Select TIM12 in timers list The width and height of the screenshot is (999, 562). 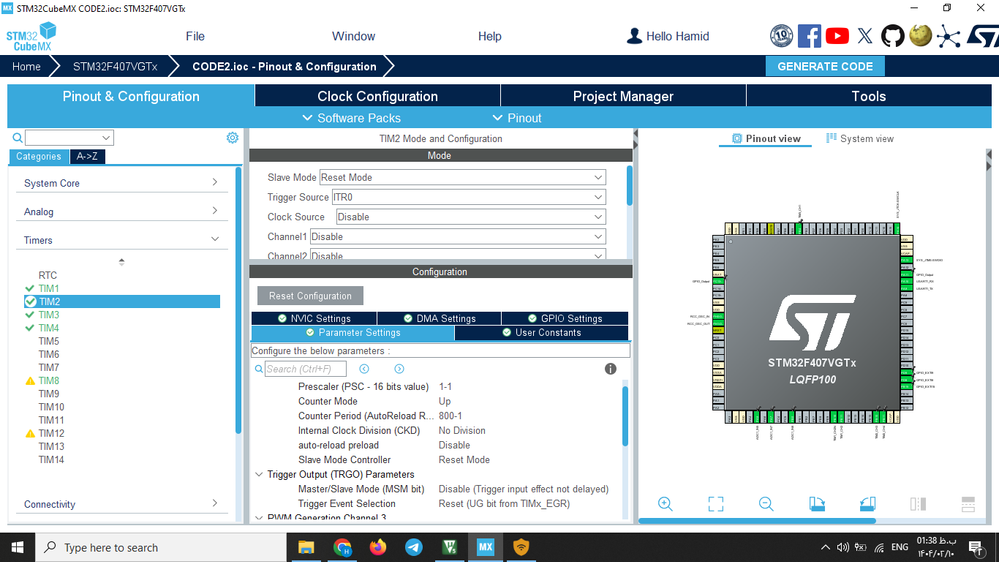(51, 433)
